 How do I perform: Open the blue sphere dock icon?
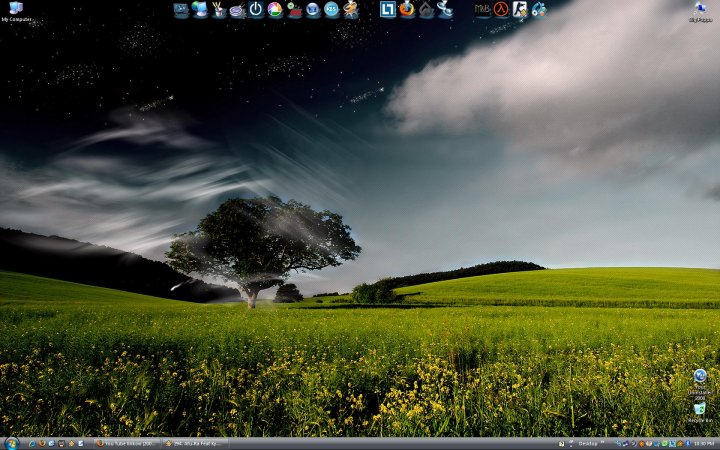pyautogui.click(x=313, y=9)
